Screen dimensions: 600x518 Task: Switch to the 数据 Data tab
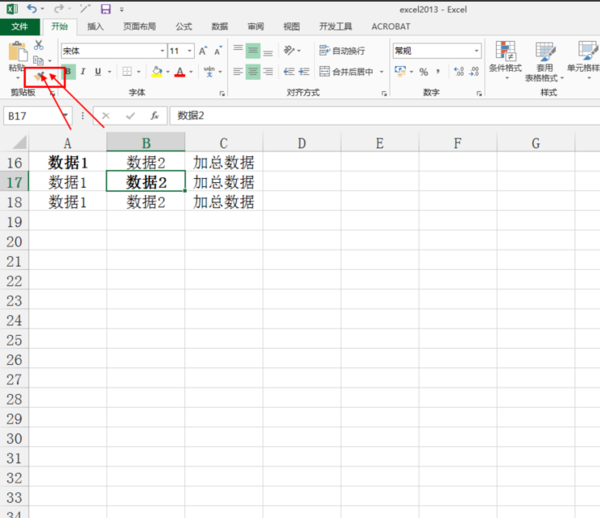point(220,26)
